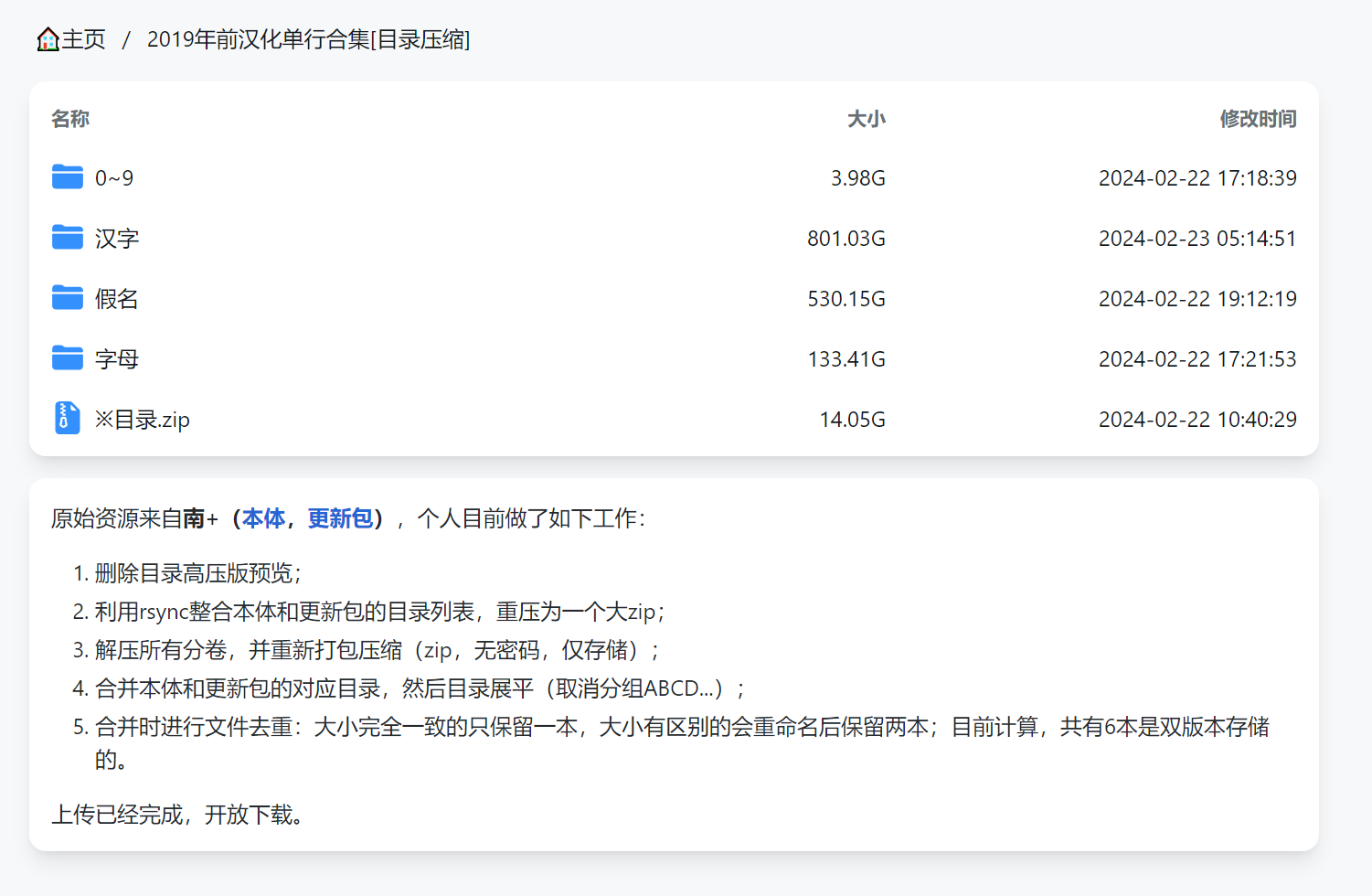Click list item about rsync整合本体和更新包
Image resolution: width=1372 pixels, height=896 pixels.
380,612
